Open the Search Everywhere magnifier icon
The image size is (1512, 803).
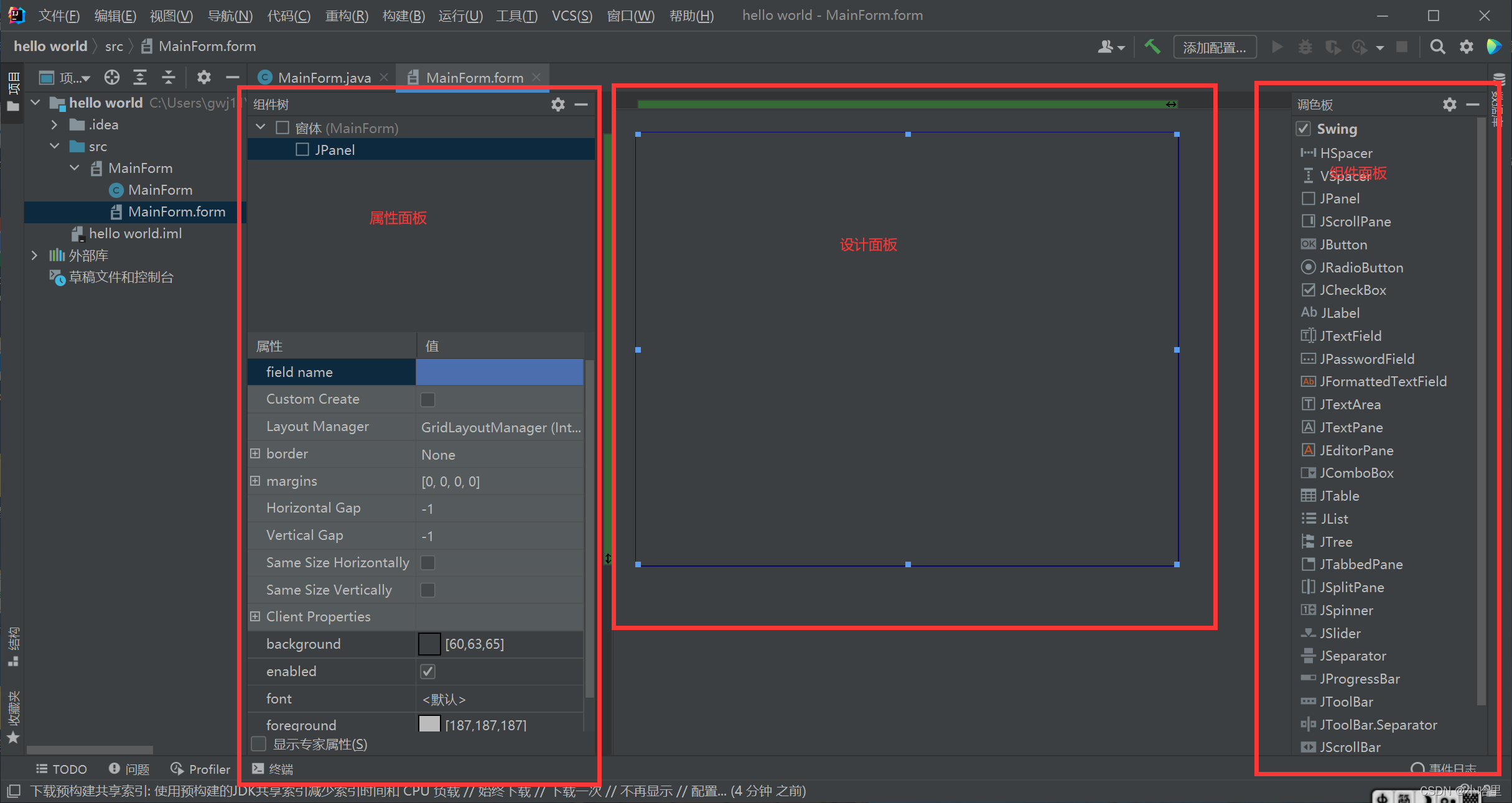1437,47
